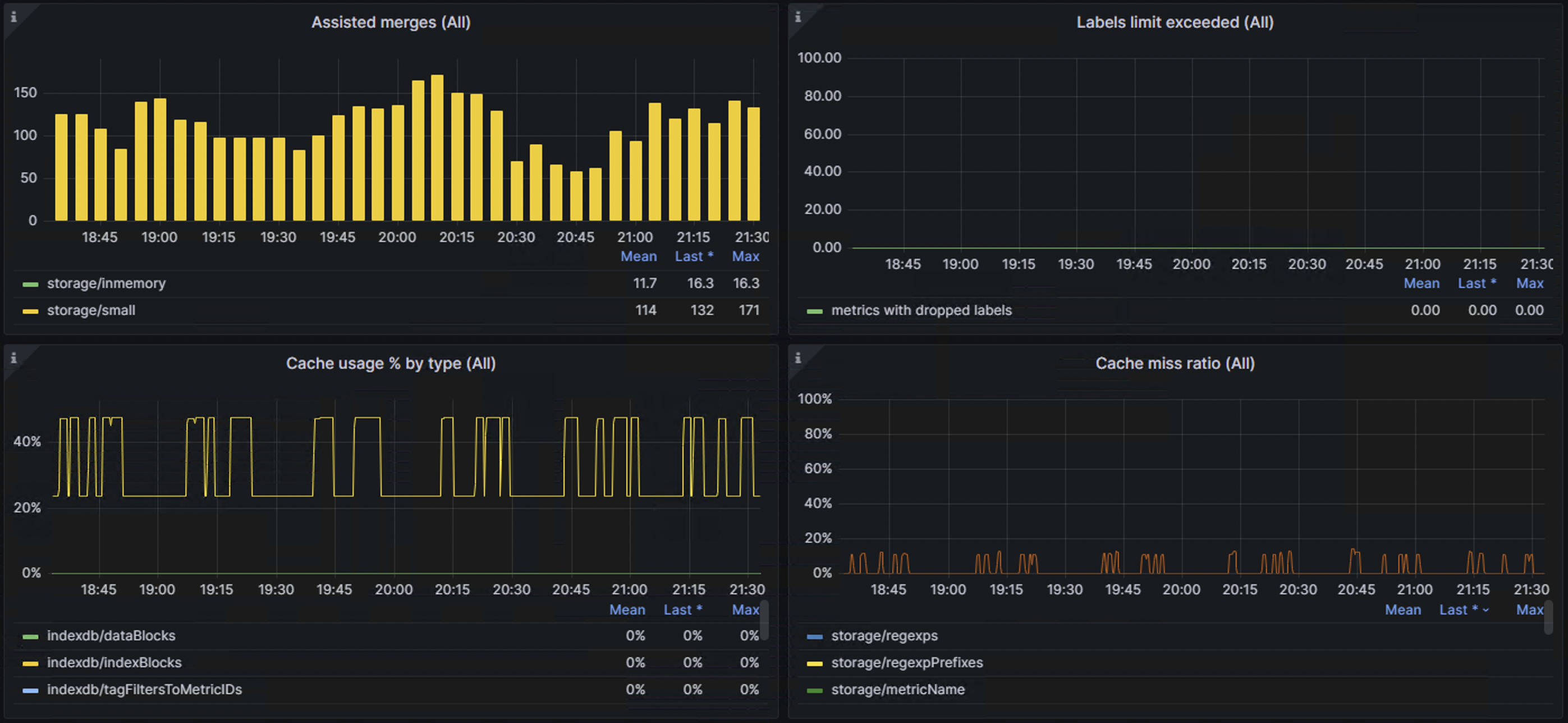Viewport: 1568px width, 723px height.
Task: Click the storage/metricName legend entry
Action: [x=898, y=689]
